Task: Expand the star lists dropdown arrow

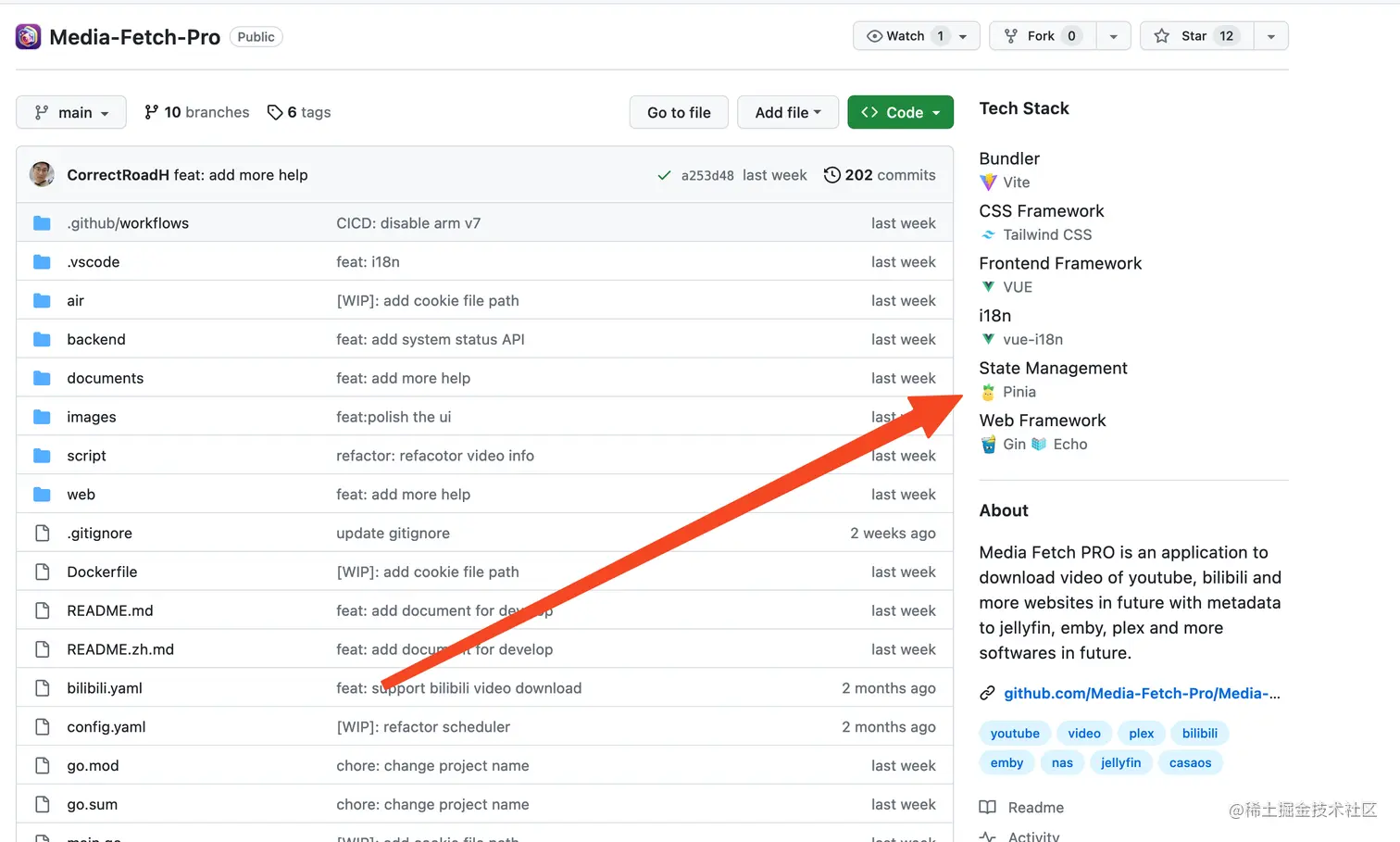Action: [x=1271, y=36]
